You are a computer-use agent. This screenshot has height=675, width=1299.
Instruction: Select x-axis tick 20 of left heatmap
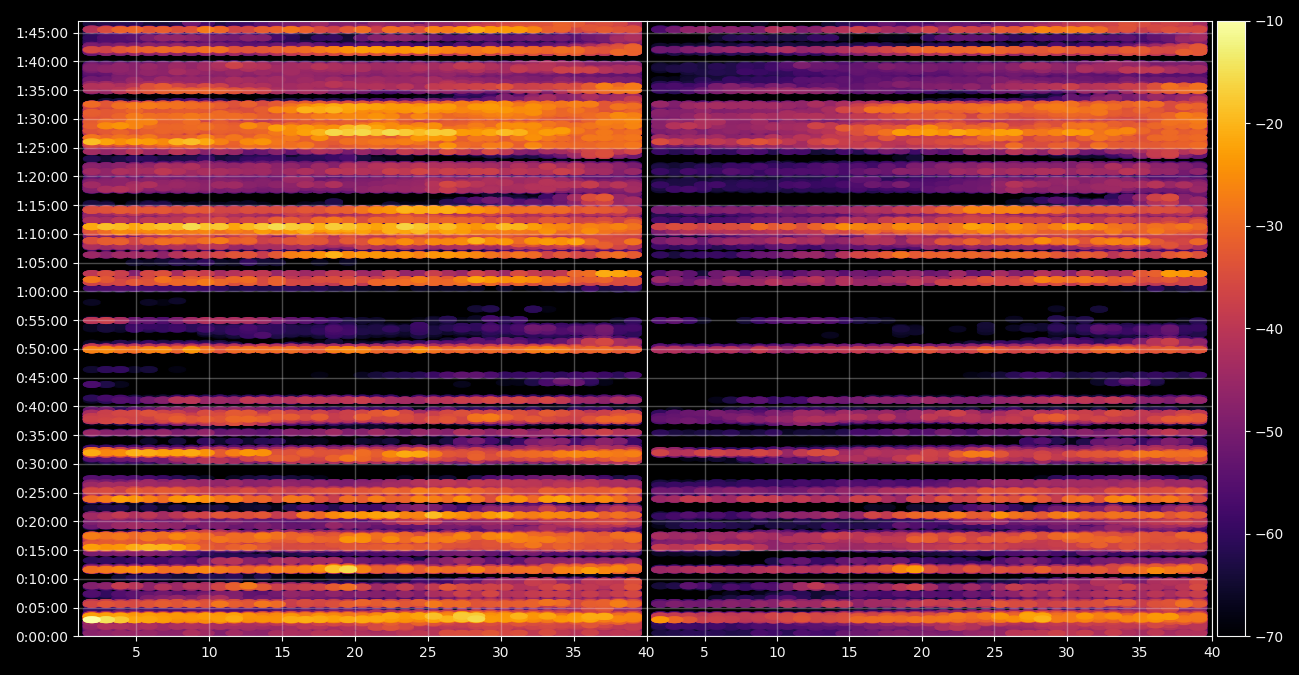[354, 653]
